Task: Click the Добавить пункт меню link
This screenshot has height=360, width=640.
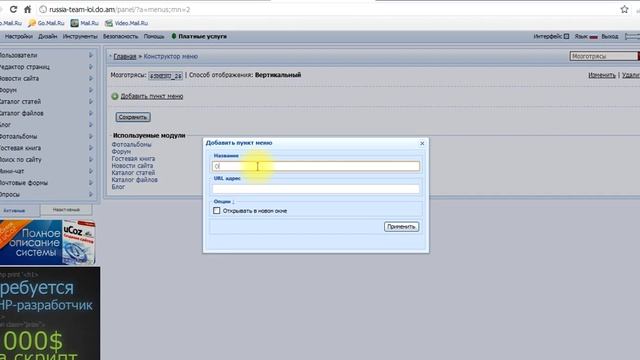Action: [152, 96]
